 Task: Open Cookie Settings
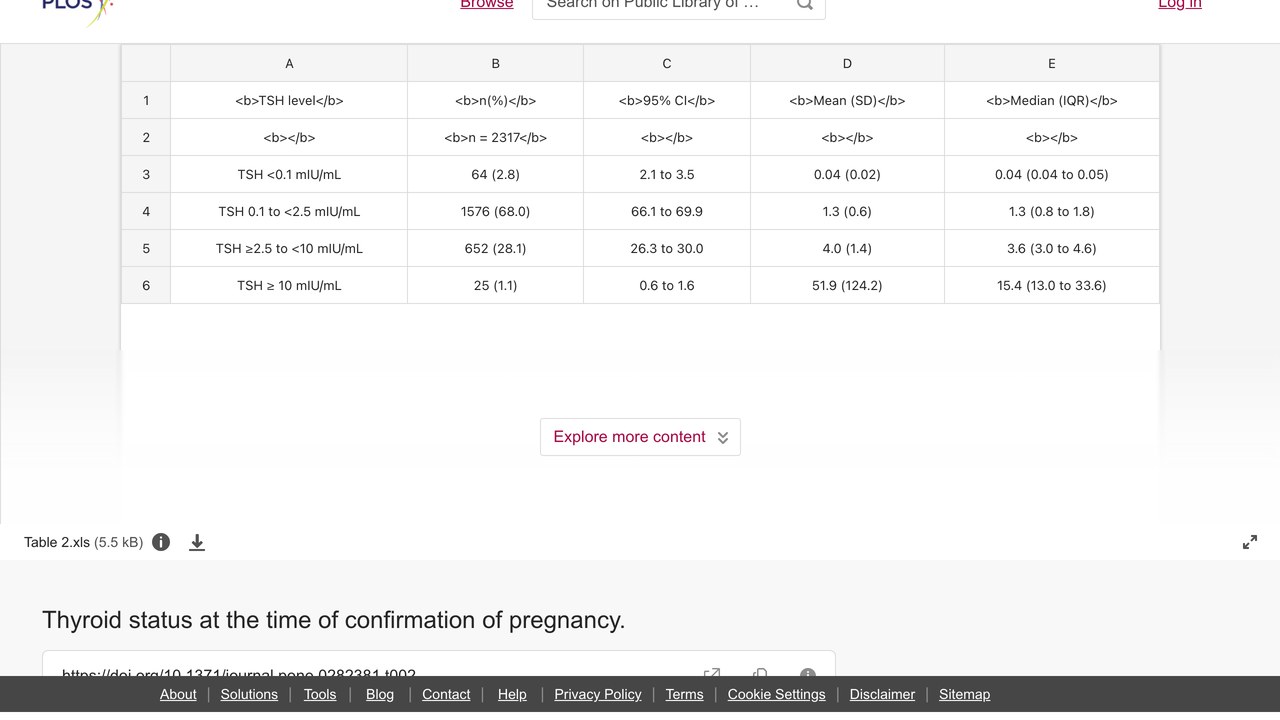click(777, 694)
